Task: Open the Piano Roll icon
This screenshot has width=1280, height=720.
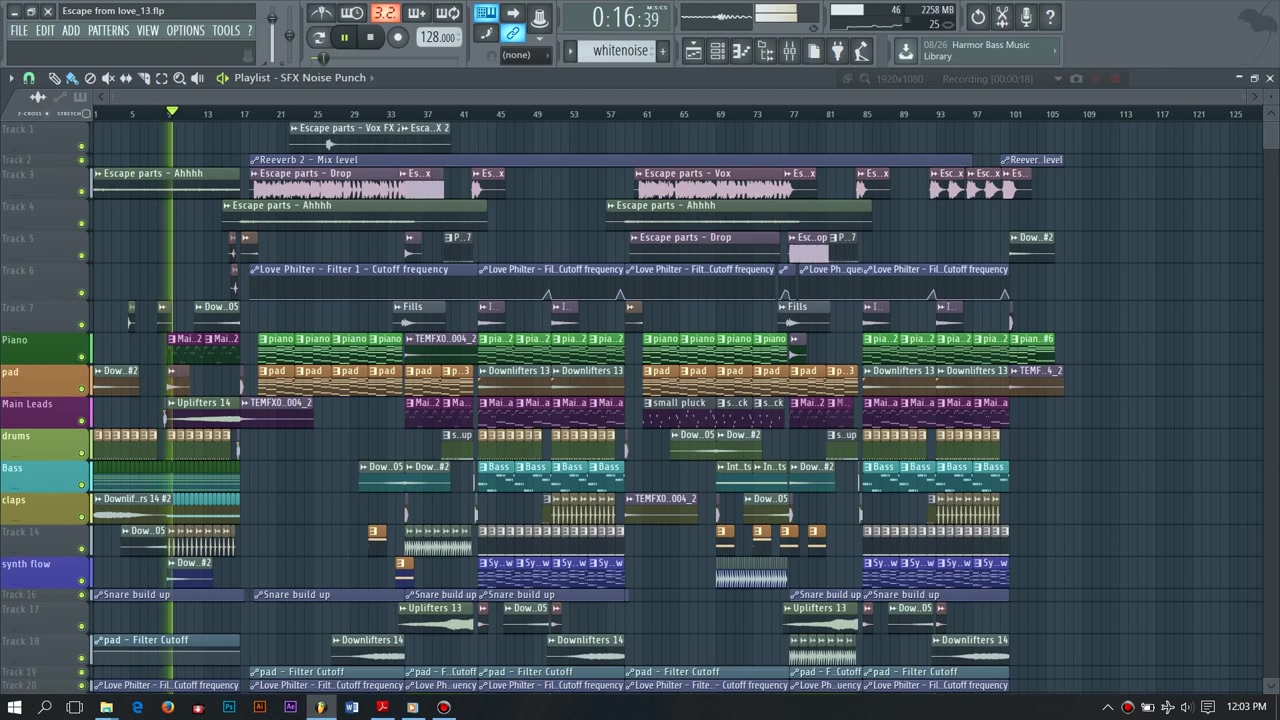Action: (x=741, y=51)
